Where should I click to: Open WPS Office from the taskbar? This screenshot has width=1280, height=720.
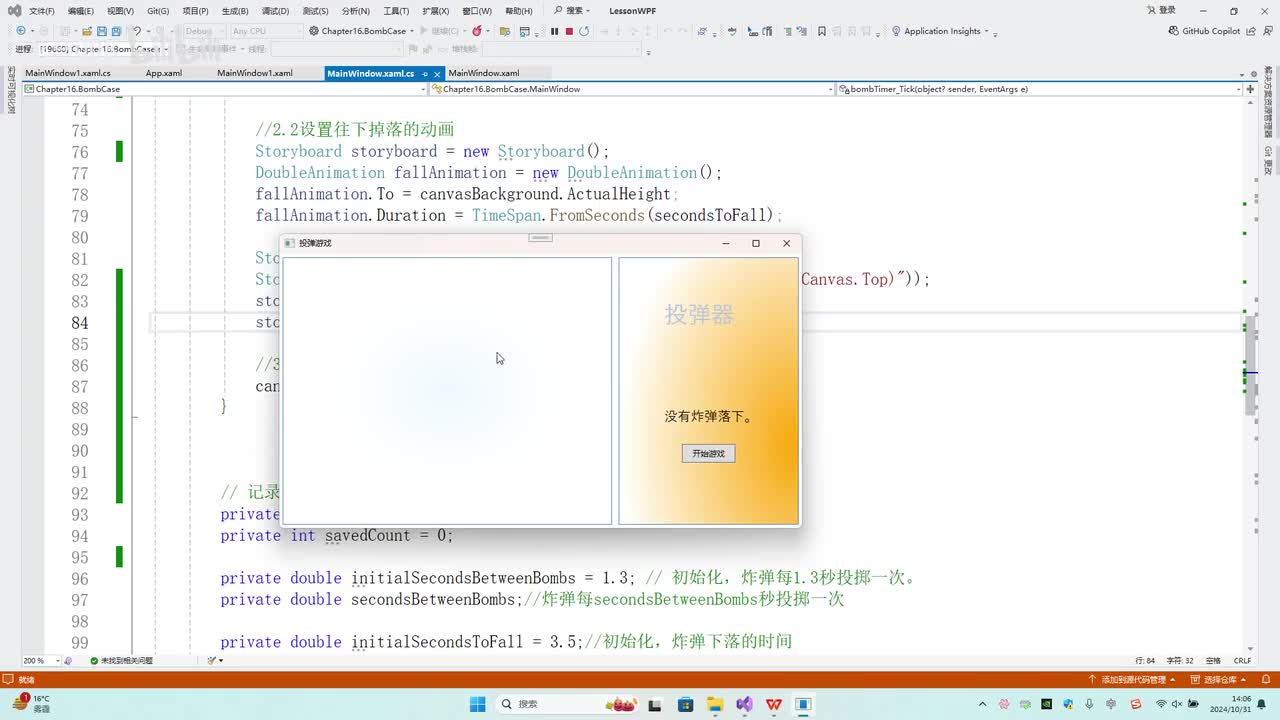tap(774, 704)
